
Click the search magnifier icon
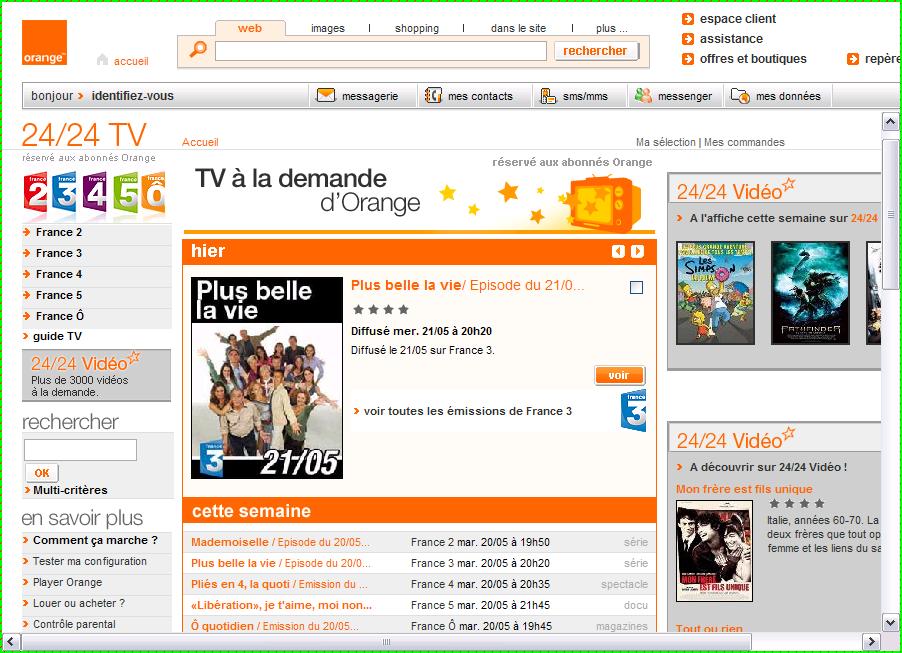198,49
